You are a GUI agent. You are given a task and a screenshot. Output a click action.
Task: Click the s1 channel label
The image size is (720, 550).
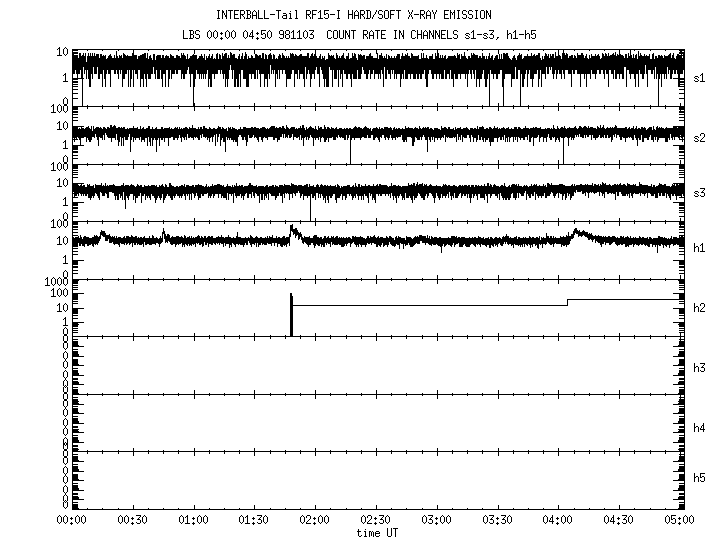[699, 77]
